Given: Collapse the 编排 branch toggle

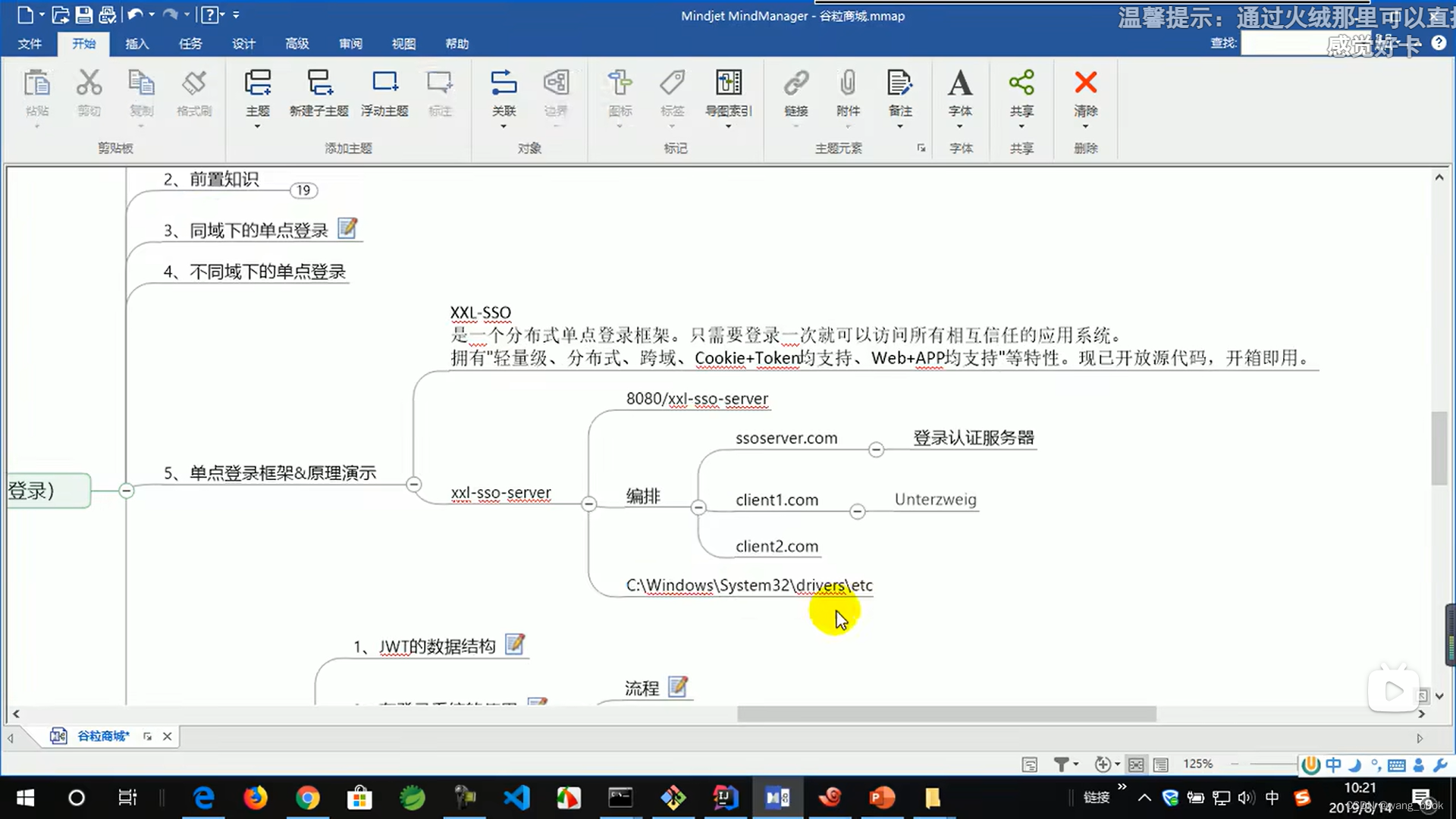Looking at the screenshot, I should coord(698,507).
